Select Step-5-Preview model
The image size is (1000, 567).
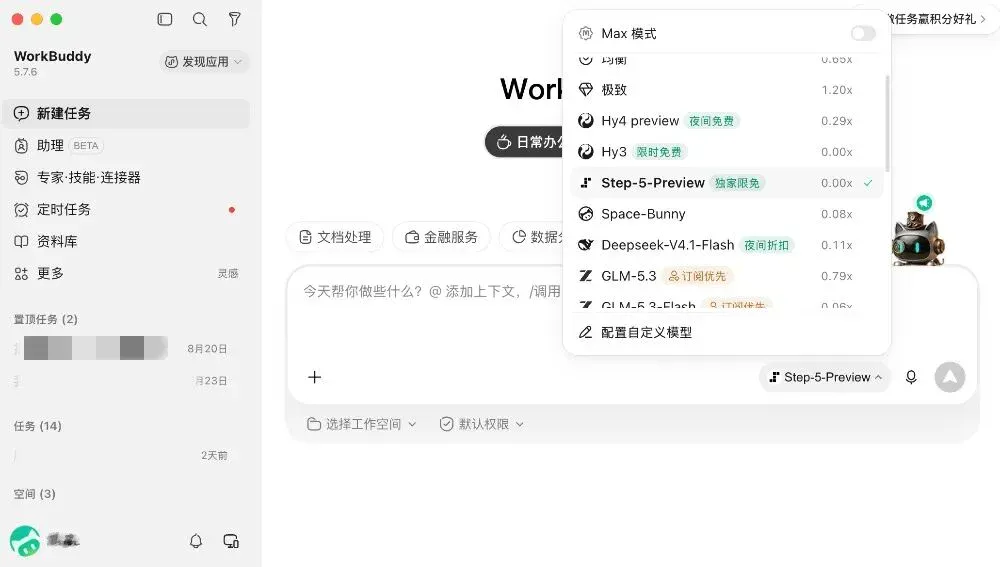pyautogui.click(x=726, y=183)
